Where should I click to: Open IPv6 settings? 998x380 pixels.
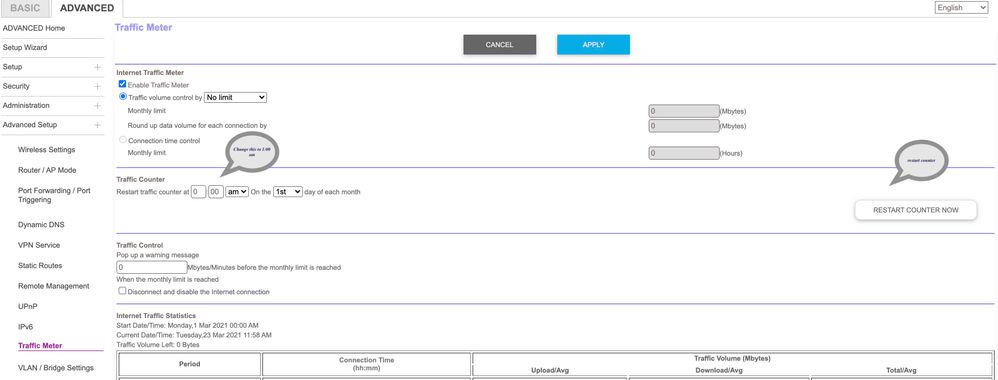25,327
